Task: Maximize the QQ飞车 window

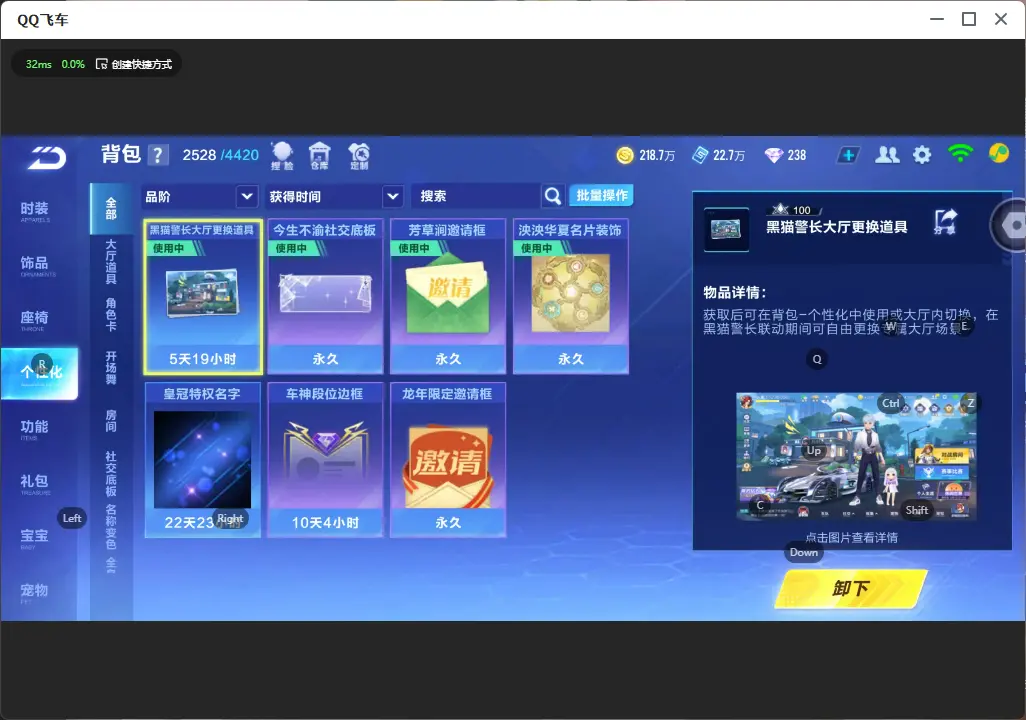Action: coord(969,19)
